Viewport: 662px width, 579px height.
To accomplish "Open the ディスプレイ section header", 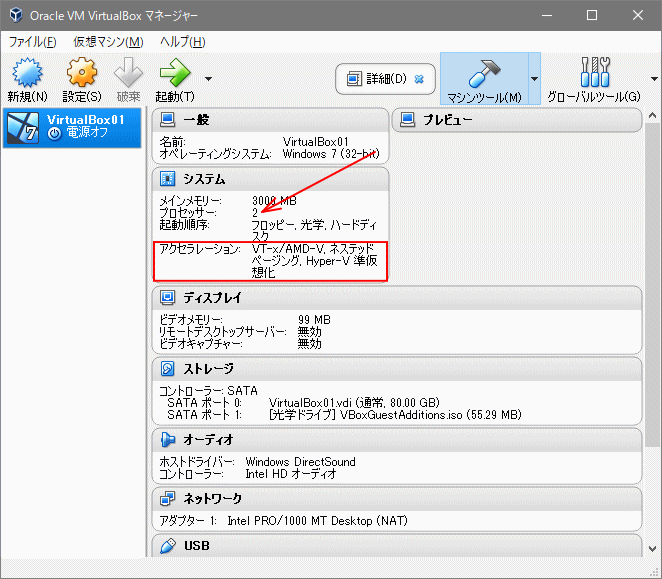I will click(x=397, y=298).
